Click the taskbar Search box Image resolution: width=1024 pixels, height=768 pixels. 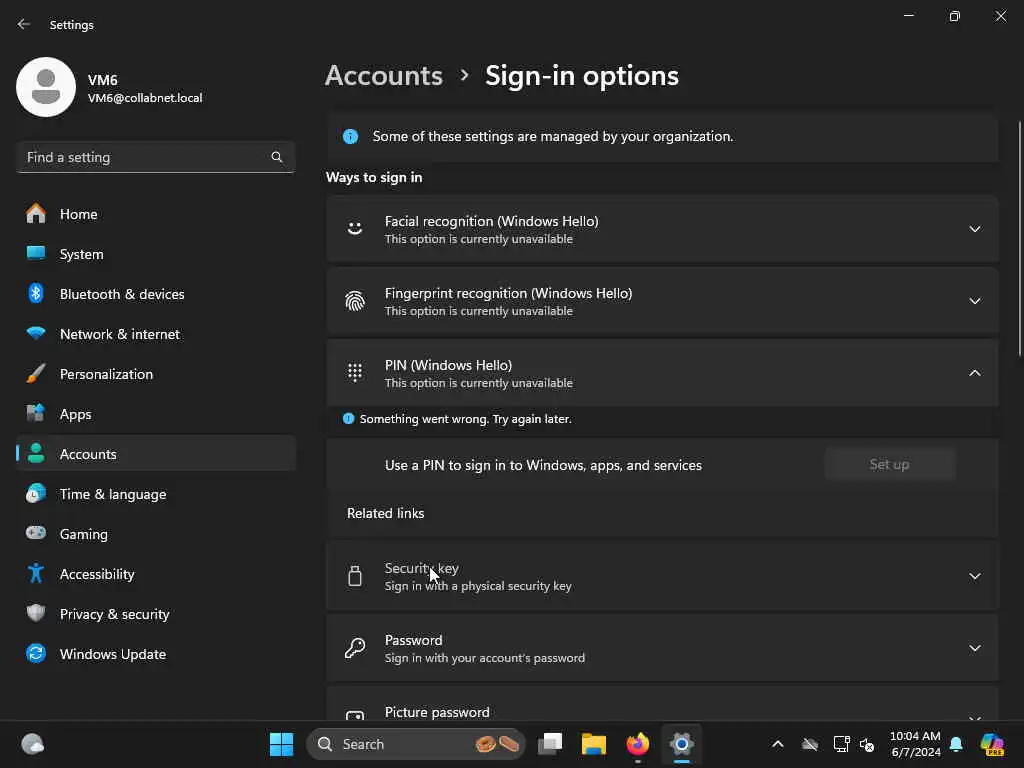[x=415, y=744]
